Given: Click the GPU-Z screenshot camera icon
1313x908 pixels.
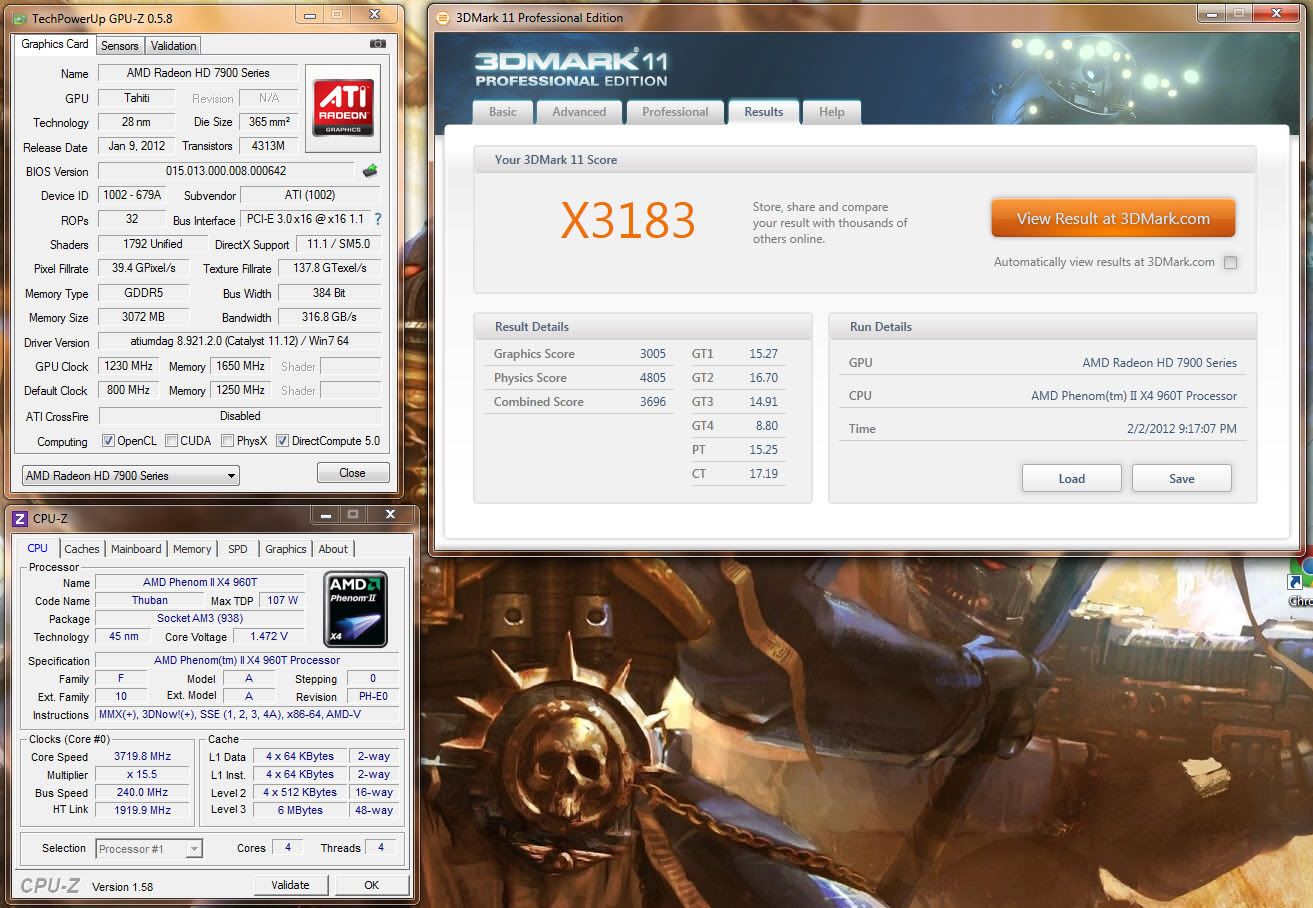Looking at the screenshot, I should pos(378,44).
